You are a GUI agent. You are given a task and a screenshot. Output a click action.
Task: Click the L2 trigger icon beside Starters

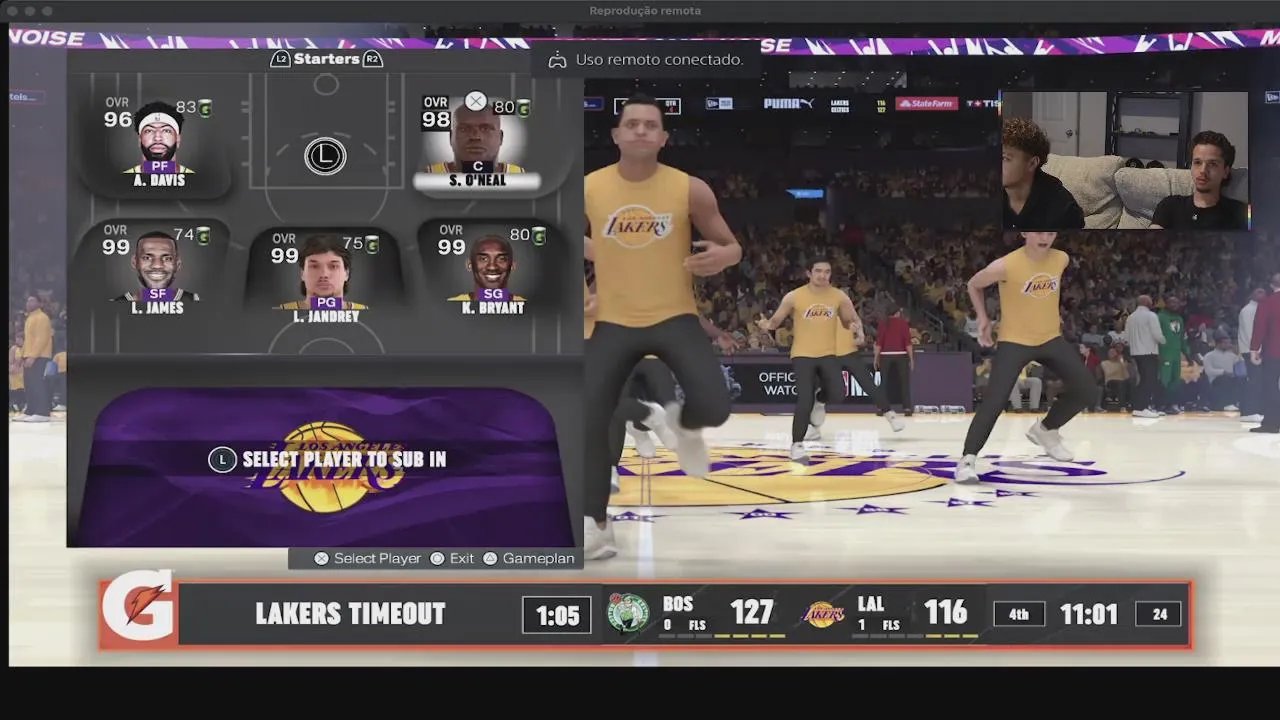pyautogui.click(x=281, y=59)
